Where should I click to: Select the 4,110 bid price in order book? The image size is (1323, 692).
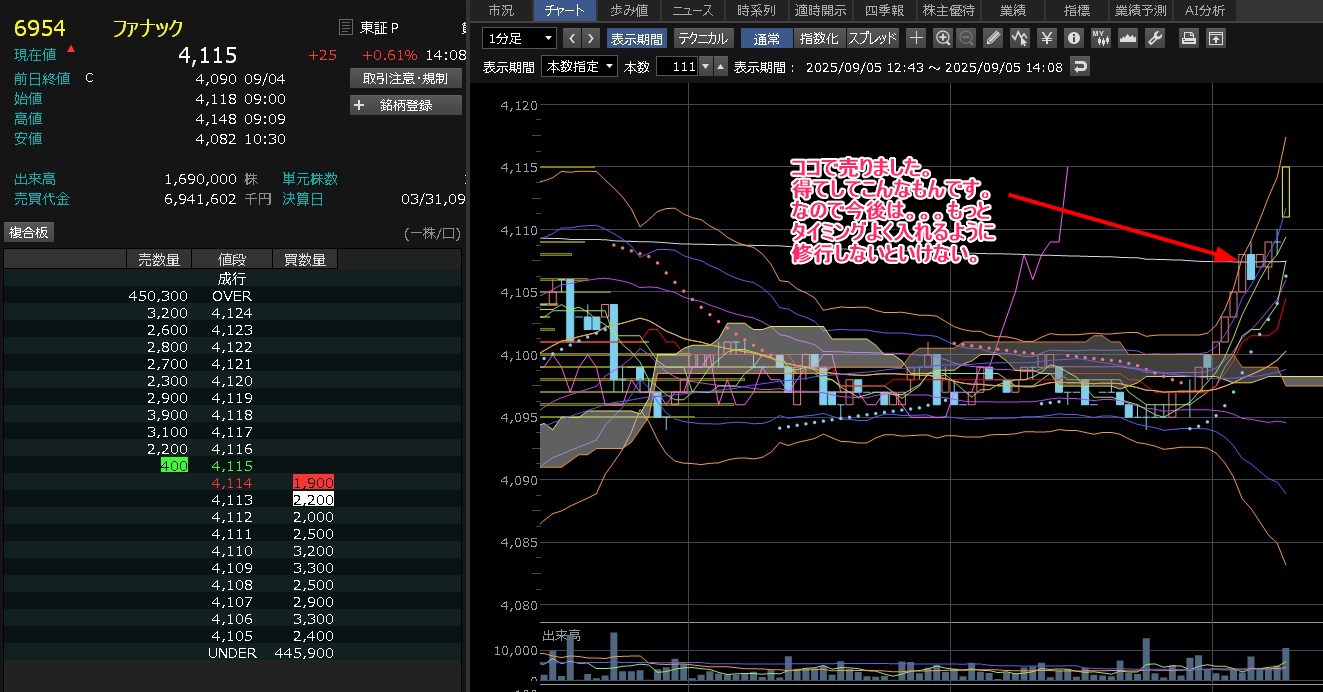pyautogui.click(x=232, y=551)
